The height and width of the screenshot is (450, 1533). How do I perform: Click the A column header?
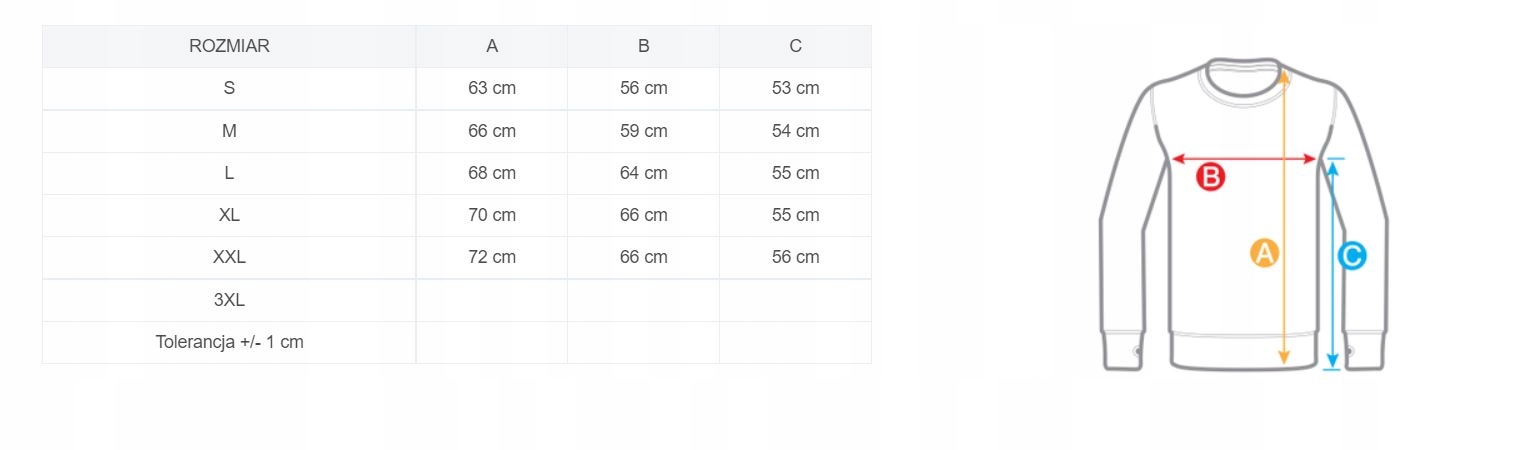pos(492,46)
